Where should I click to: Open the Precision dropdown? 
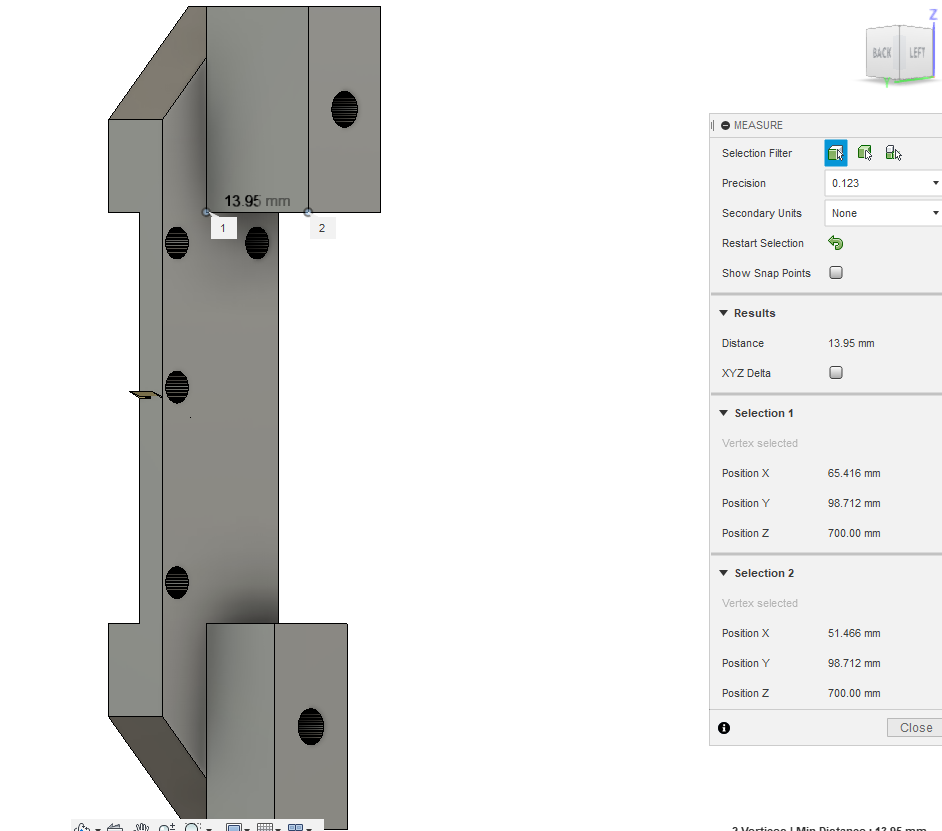click(x=884, y=183)
